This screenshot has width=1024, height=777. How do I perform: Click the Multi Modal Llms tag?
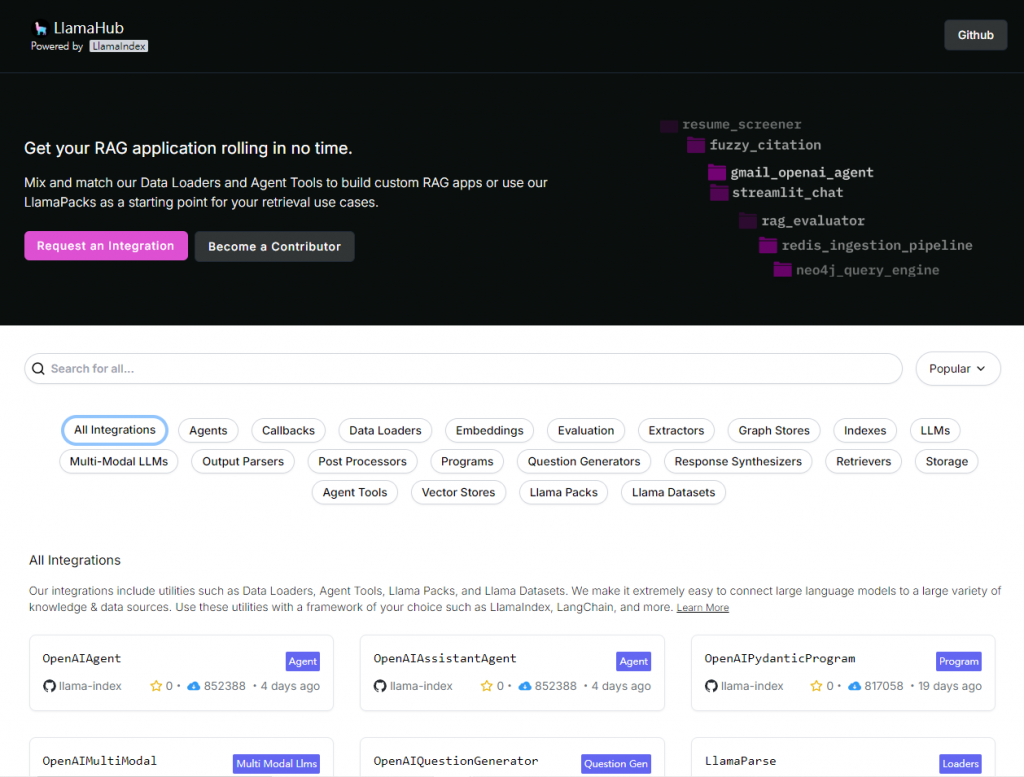[x=276, y=764]
